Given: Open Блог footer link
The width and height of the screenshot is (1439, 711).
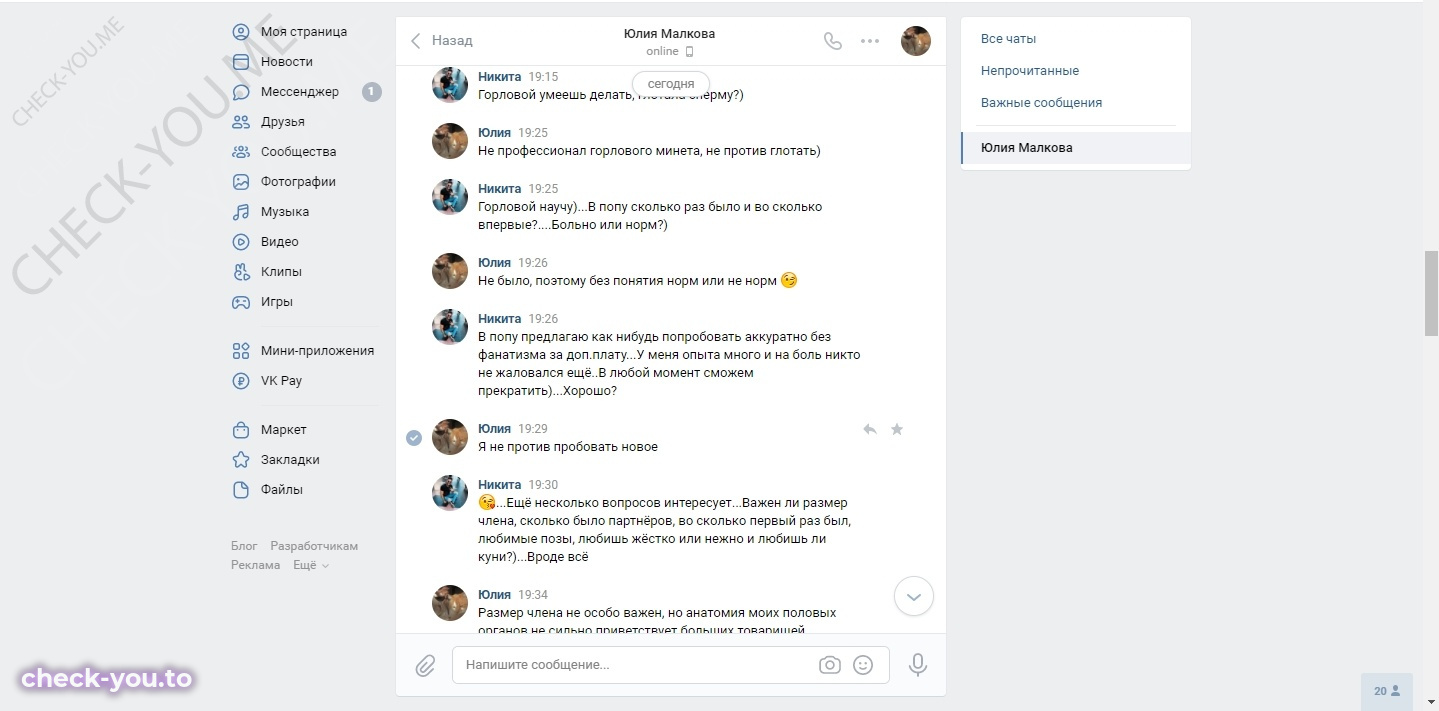Looking at the screenshot, I should 244,546.
